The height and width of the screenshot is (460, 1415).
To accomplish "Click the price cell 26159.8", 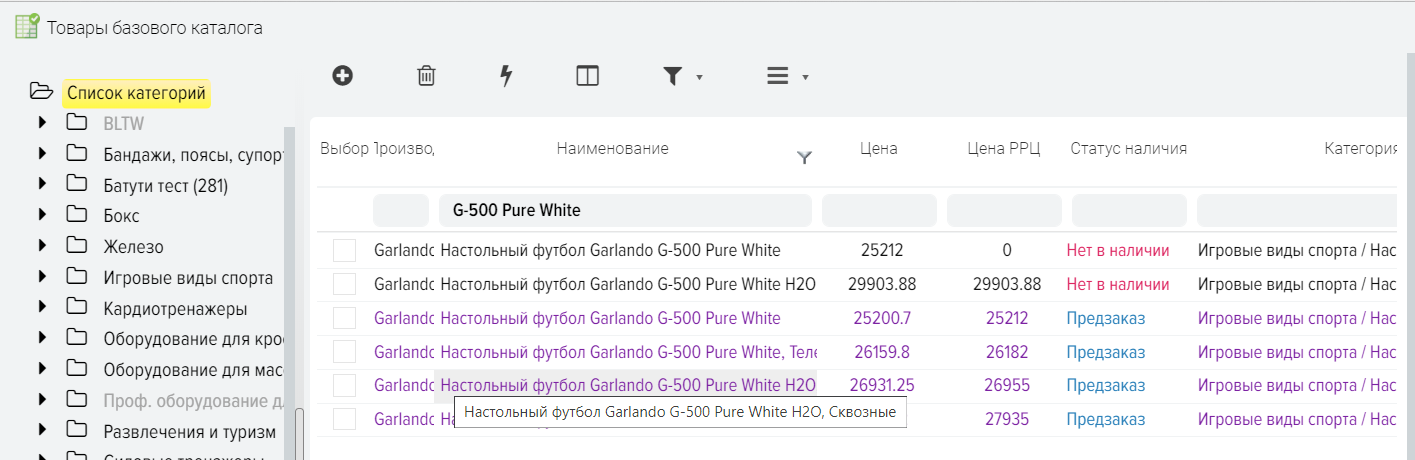I will pyautogui.click(x=882, y=352).
